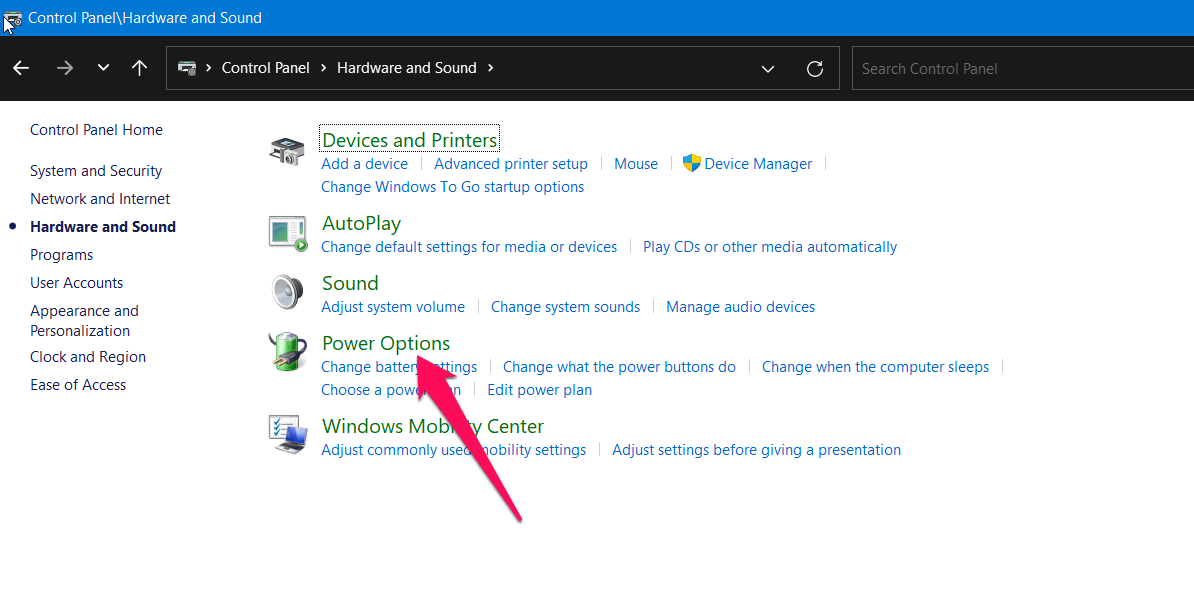
Task: Go up one level with the up arrow
Action: 139,68
